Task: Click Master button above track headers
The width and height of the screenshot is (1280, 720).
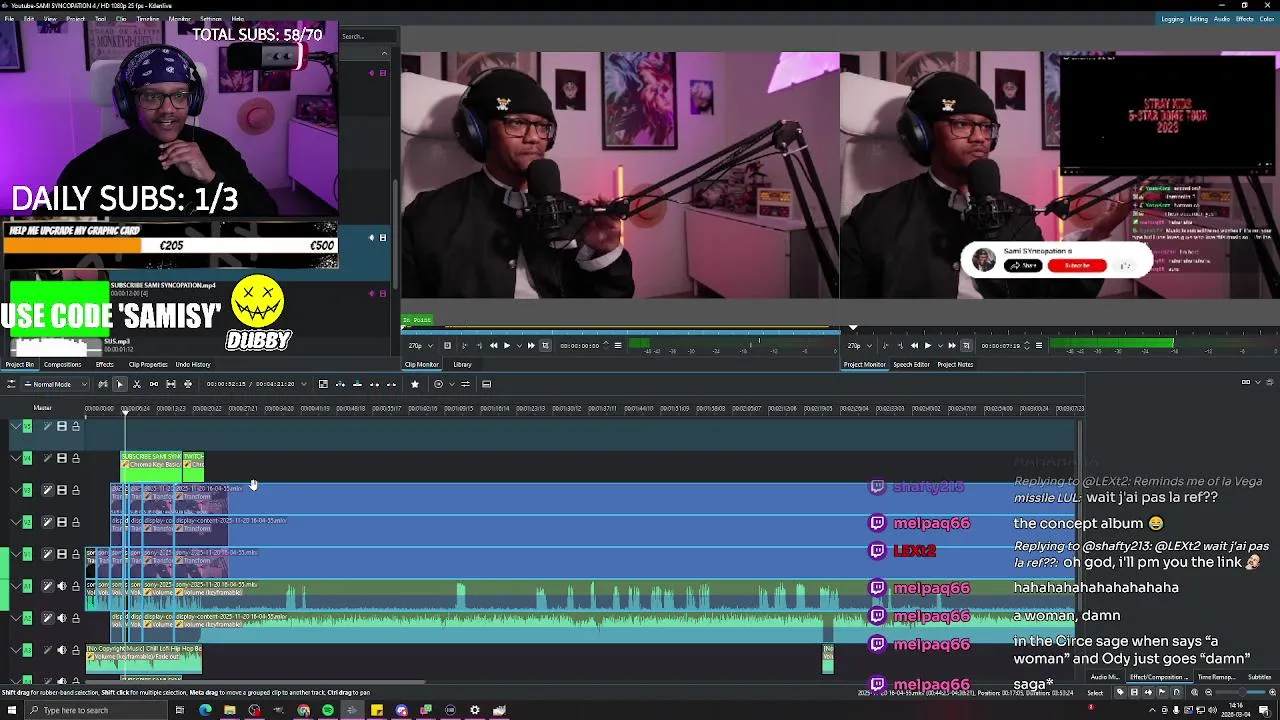Action: point(42,408)
